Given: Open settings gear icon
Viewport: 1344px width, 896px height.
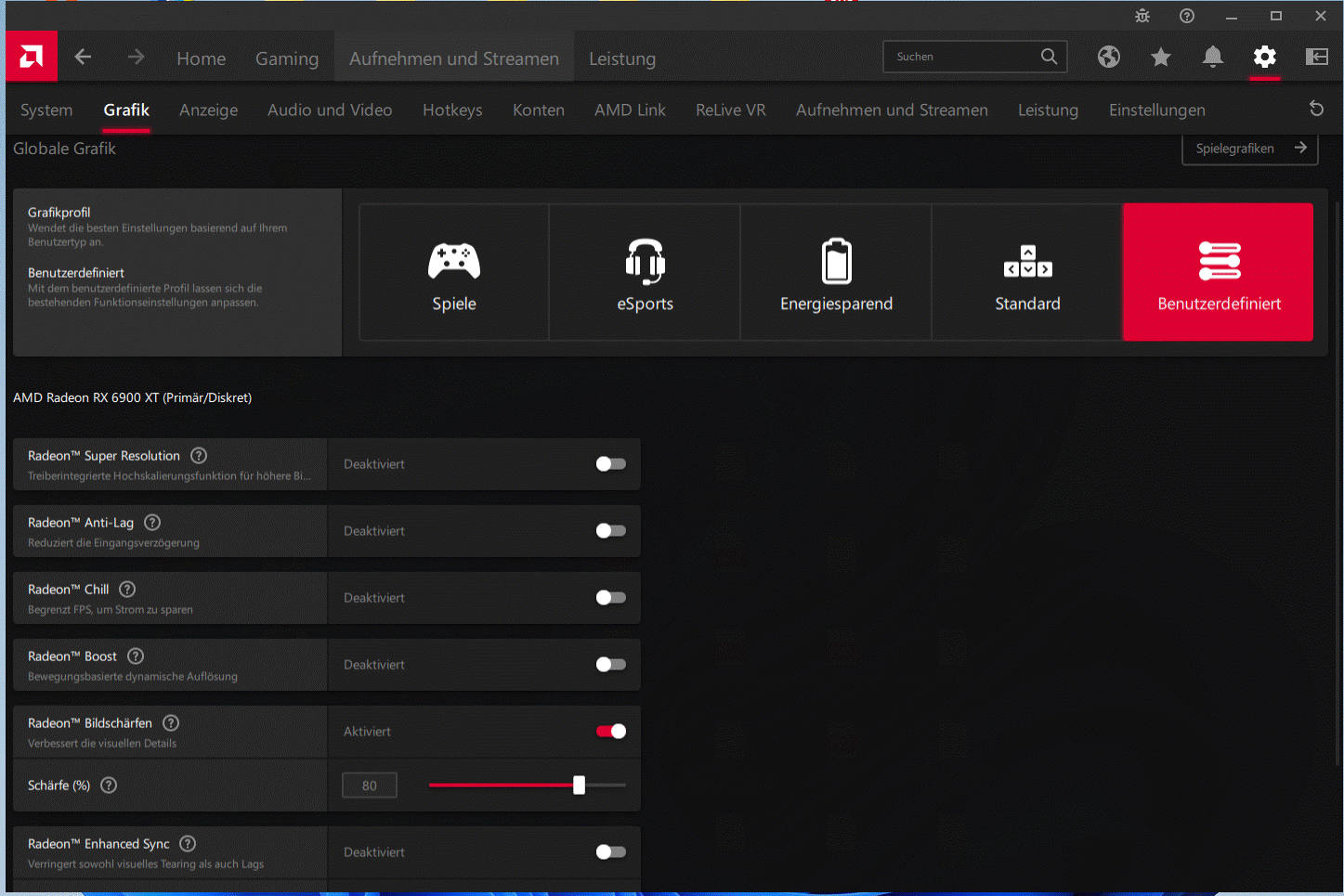Looking at the screenshot, I should (x=1265, y=57).
